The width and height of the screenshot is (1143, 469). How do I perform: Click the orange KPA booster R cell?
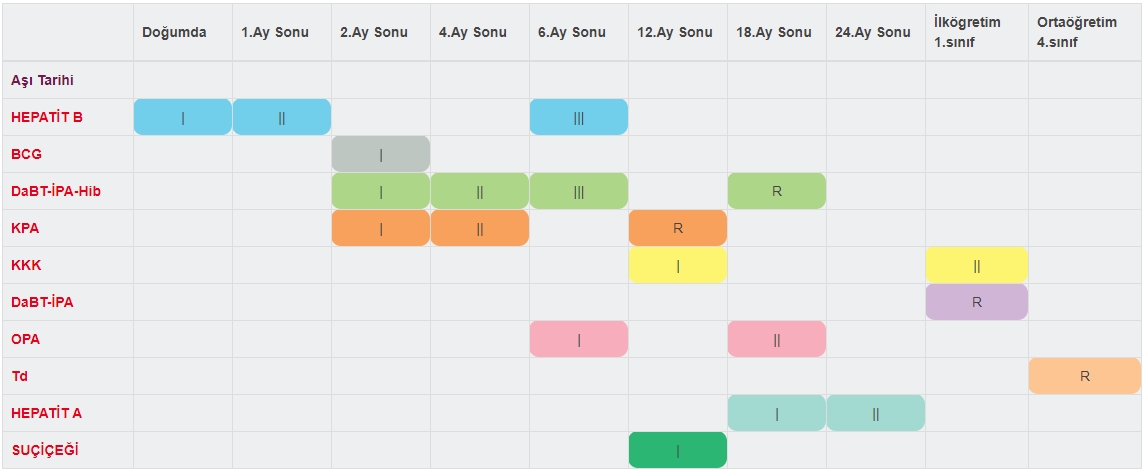point(678,228)
